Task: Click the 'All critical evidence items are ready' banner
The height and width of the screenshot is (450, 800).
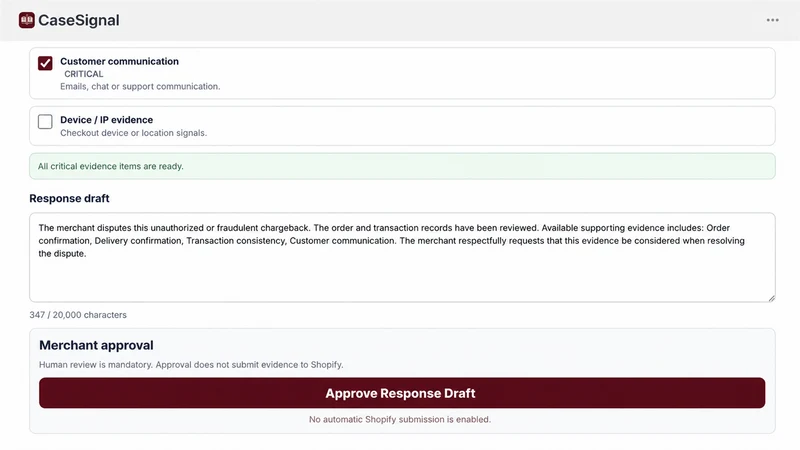Action: pyautogui.click(x=402, y=166)
